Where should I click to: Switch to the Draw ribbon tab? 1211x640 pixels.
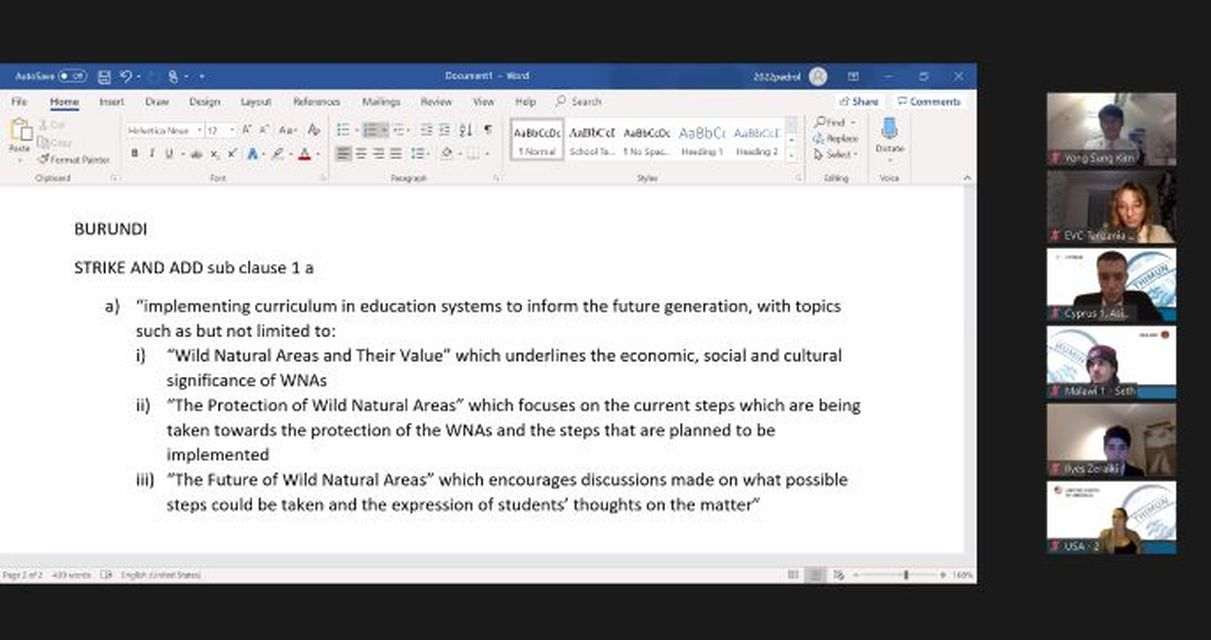point(157,101)
